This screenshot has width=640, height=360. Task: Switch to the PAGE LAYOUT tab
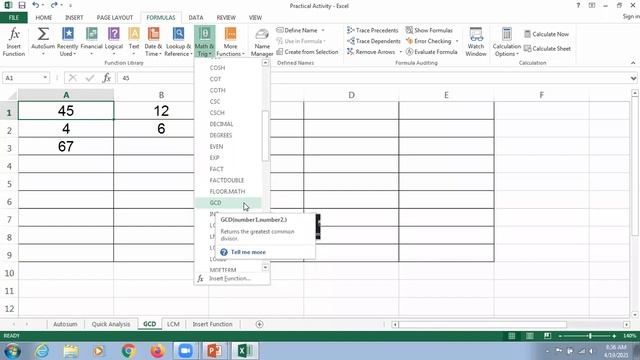coord(115,18)
